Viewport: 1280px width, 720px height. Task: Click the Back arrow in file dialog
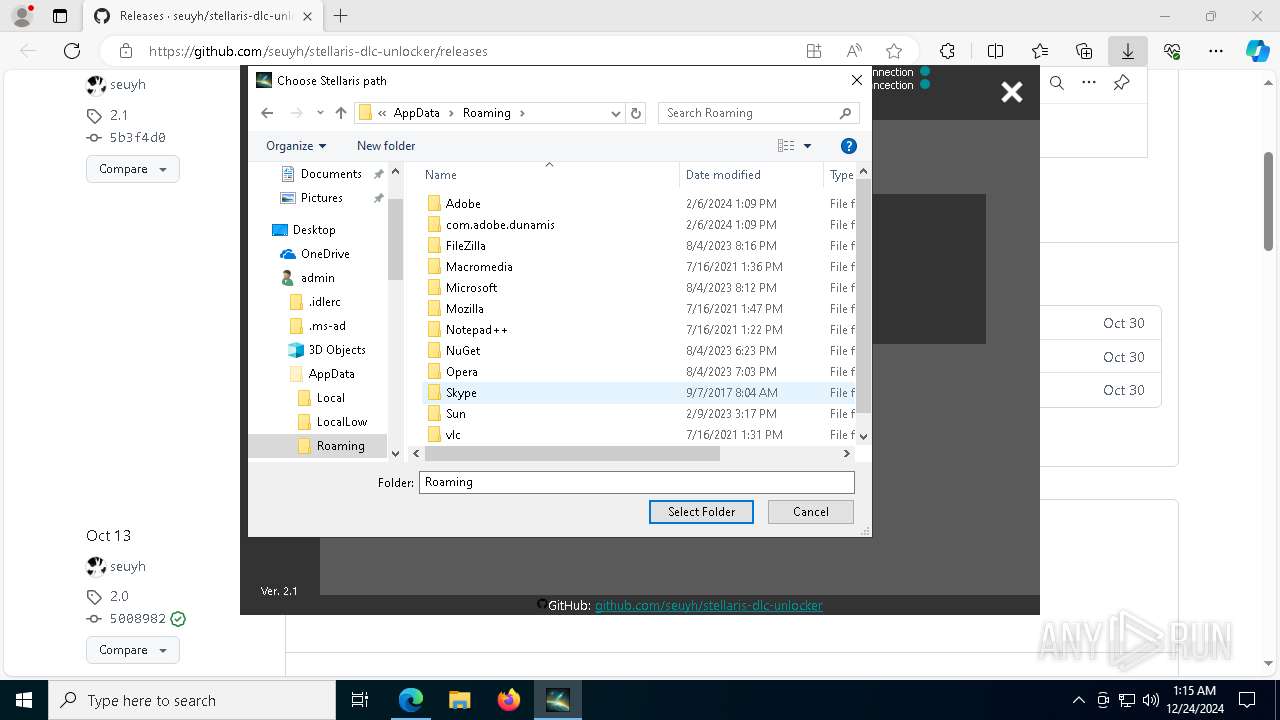tap(267, 113)
